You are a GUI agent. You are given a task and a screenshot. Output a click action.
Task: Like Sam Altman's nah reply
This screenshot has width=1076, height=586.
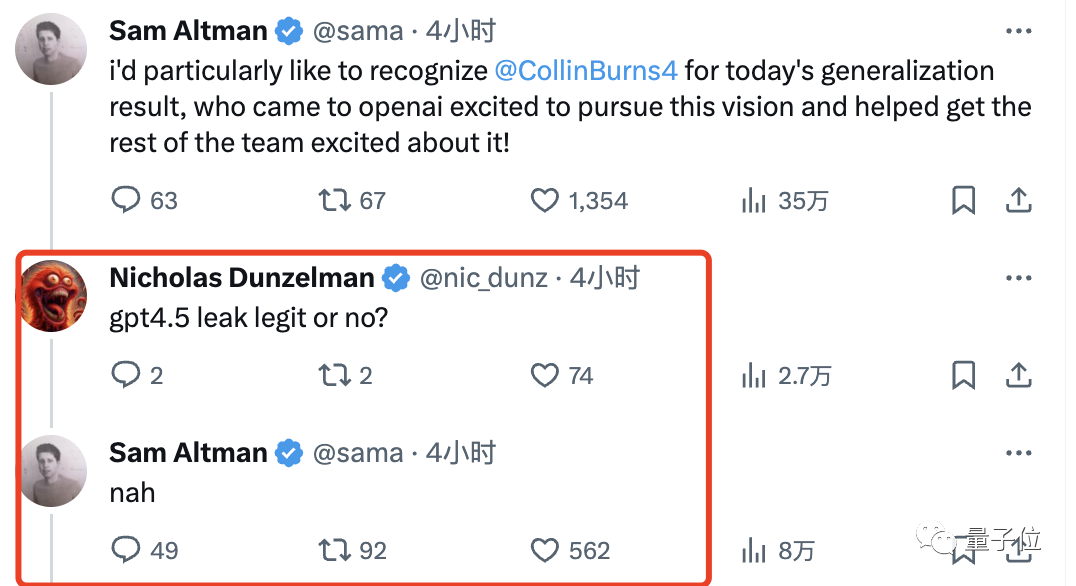coord(545,550)
